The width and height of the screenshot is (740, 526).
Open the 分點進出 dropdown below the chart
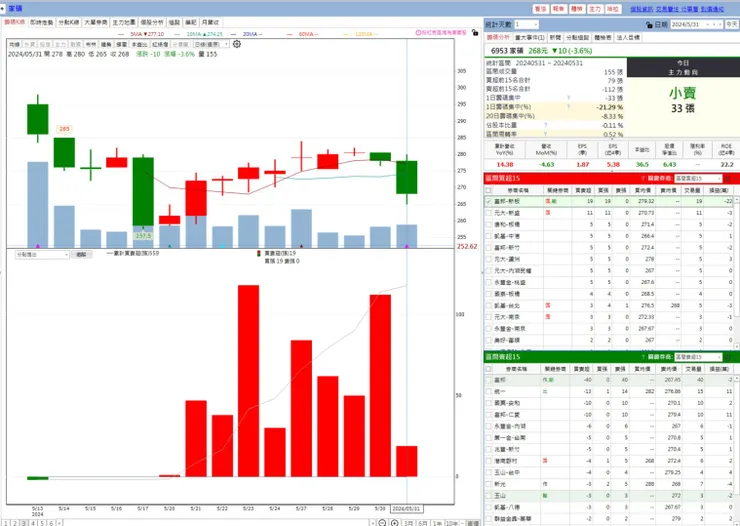(x=42, y=254)
